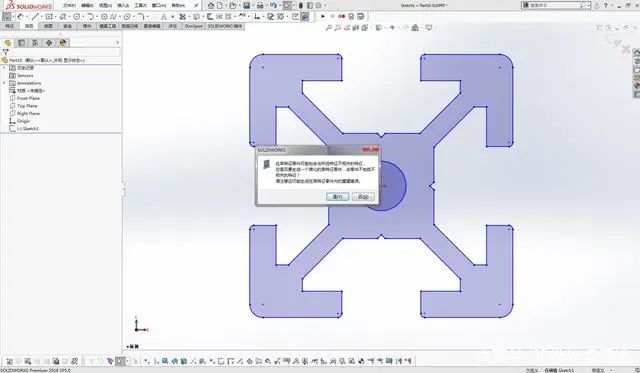Toggle the menu bar pin
640x373 pixels.
196,6
